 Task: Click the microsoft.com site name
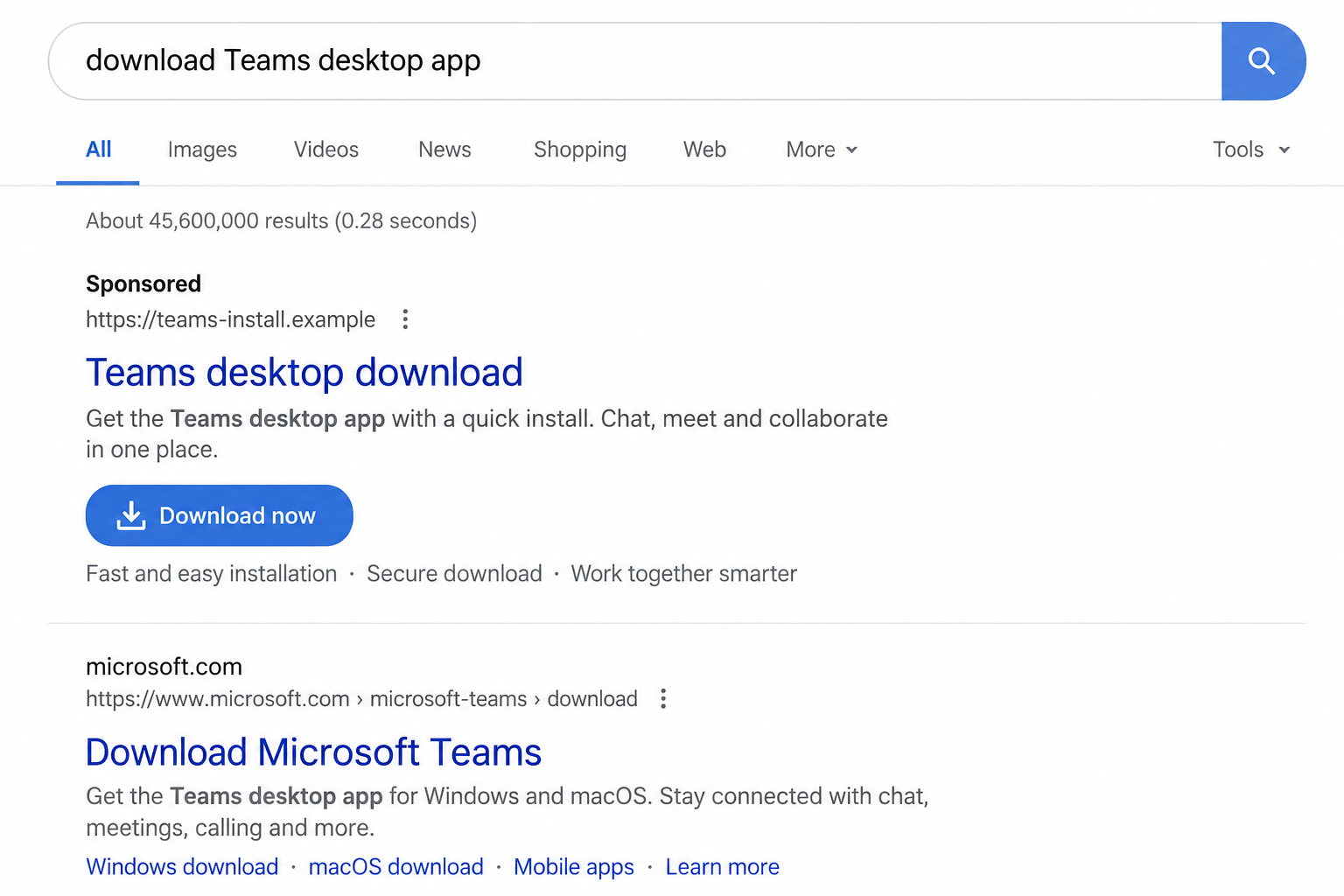pyautogui.click(x=164, y=667)
